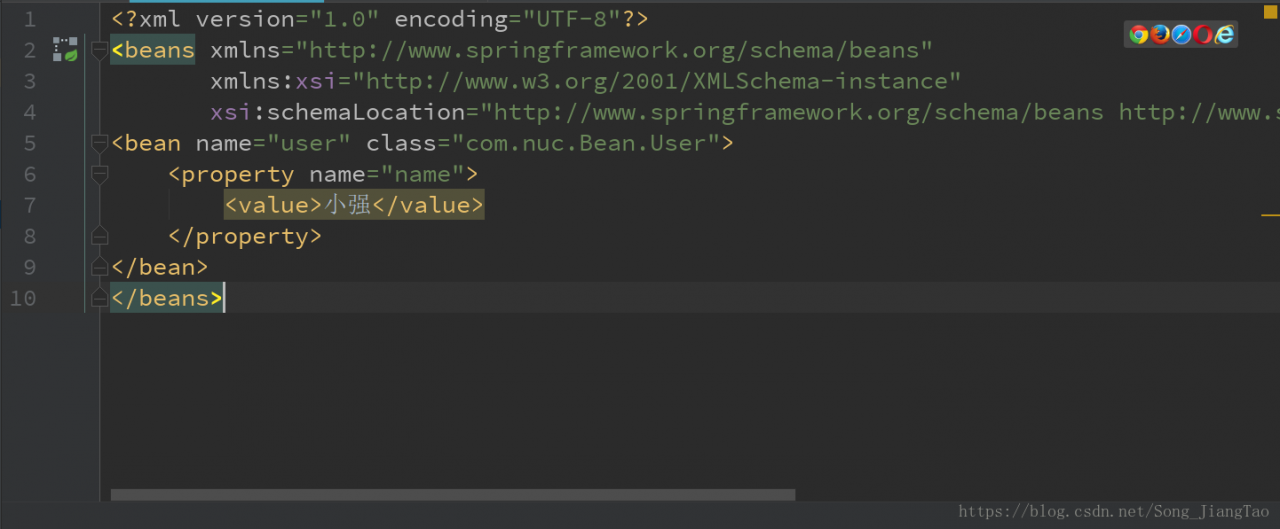This screenshot has width=1280, height=529.
Task: Collapse the beans root tag fold
Action: click(99, 50)
